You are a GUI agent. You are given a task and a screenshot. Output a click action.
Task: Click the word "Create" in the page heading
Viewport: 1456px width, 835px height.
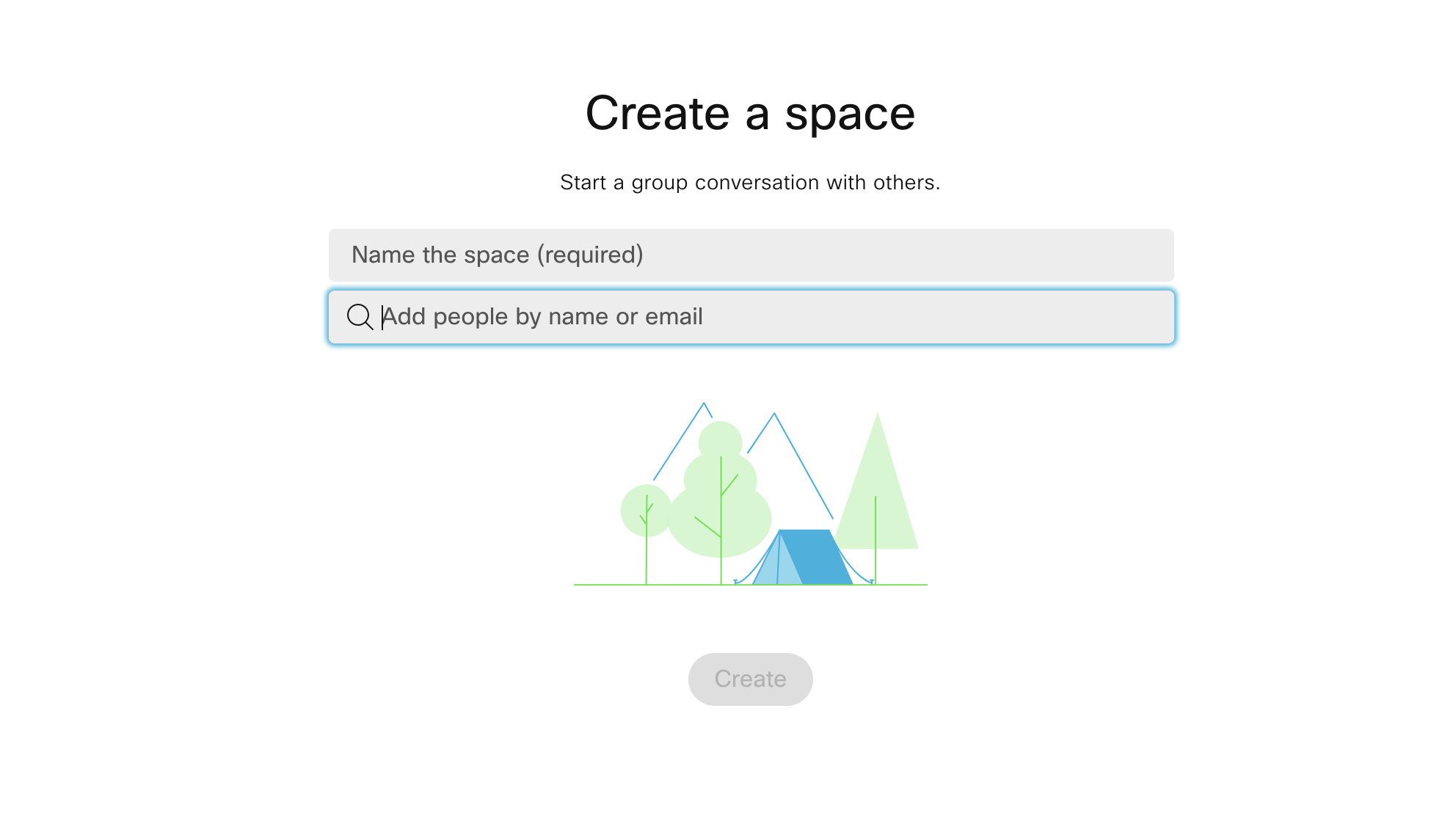pyautogui.click(x=658, y=114)
